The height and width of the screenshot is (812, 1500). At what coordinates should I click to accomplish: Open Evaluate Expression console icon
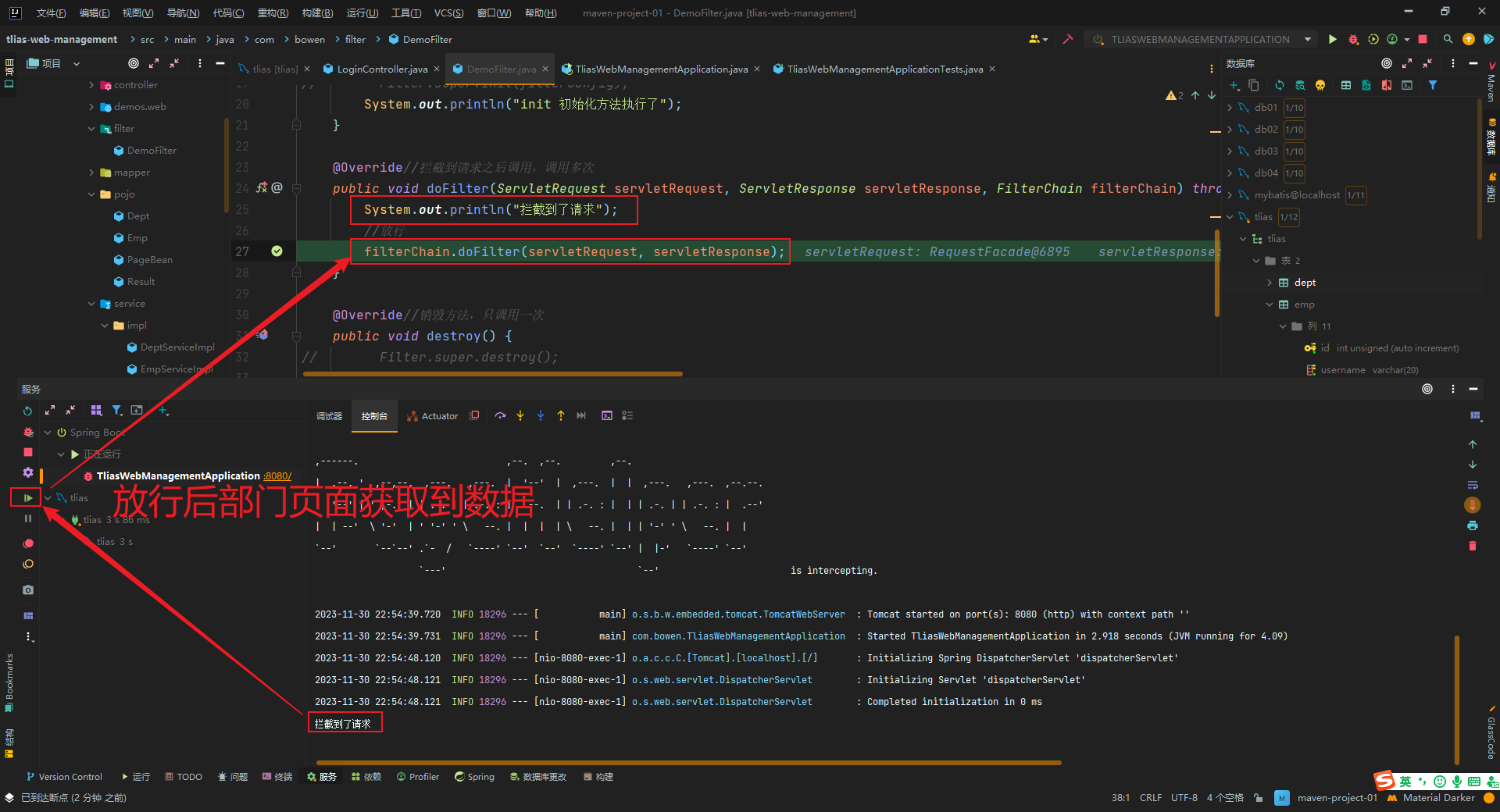click(607, 415)
